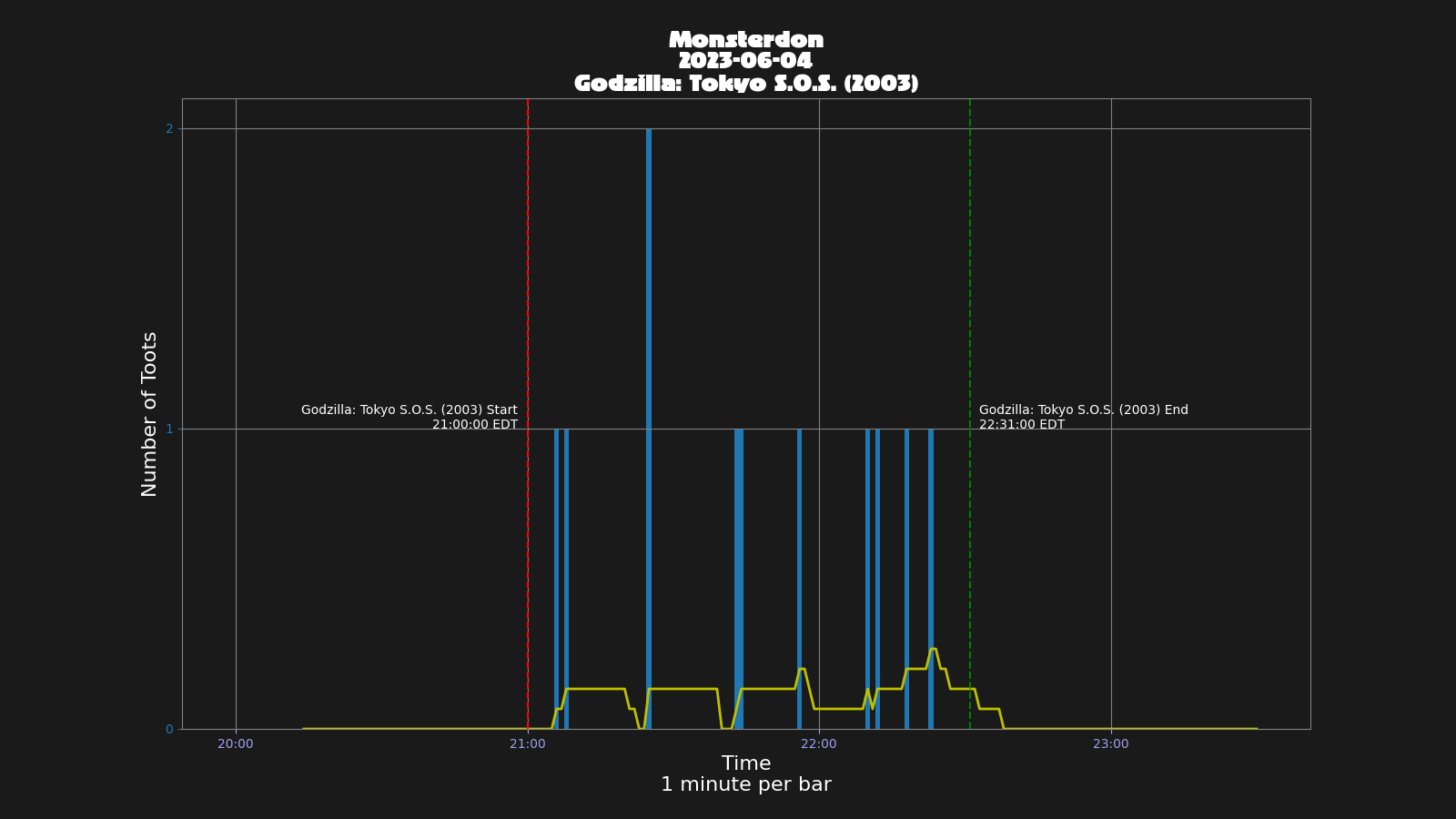Click the blue bar just before 22:00
The width and height of the screenshot is (1456, 819).
coord(800,579)
